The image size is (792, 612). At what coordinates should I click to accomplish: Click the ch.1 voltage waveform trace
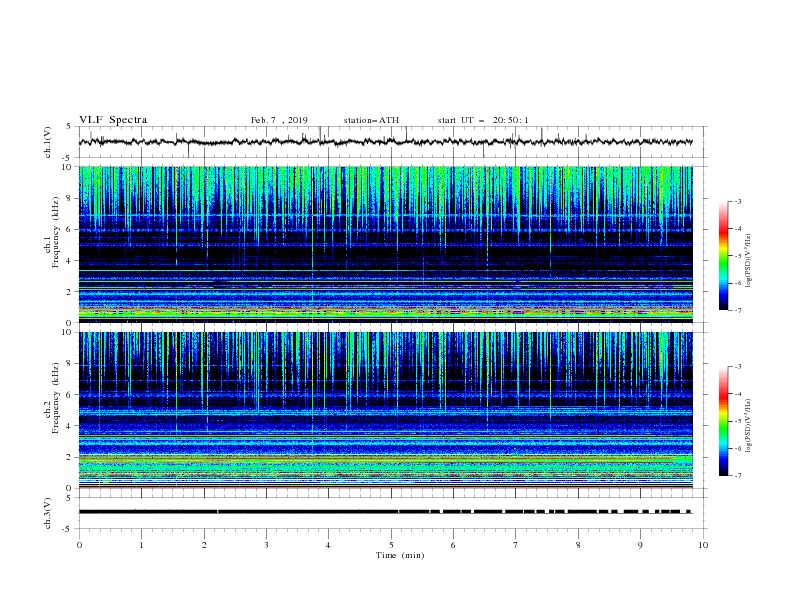pyautogui.click(x=385, y=142)
